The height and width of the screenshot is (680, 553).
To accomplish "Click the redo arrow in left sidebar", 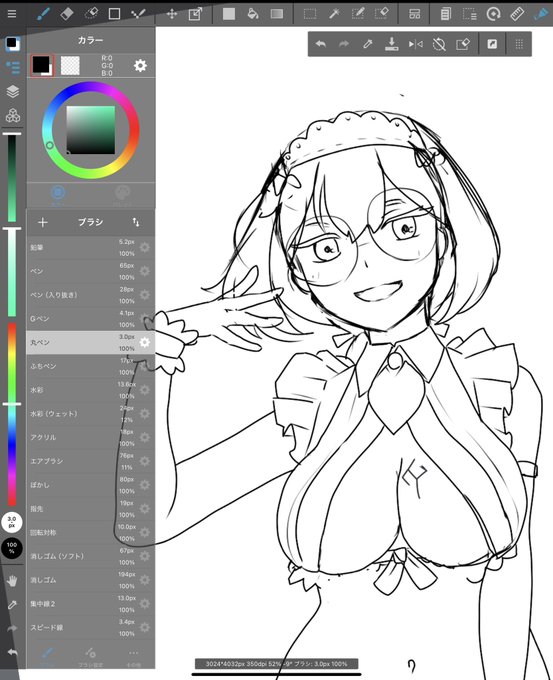I will point(12,628).
